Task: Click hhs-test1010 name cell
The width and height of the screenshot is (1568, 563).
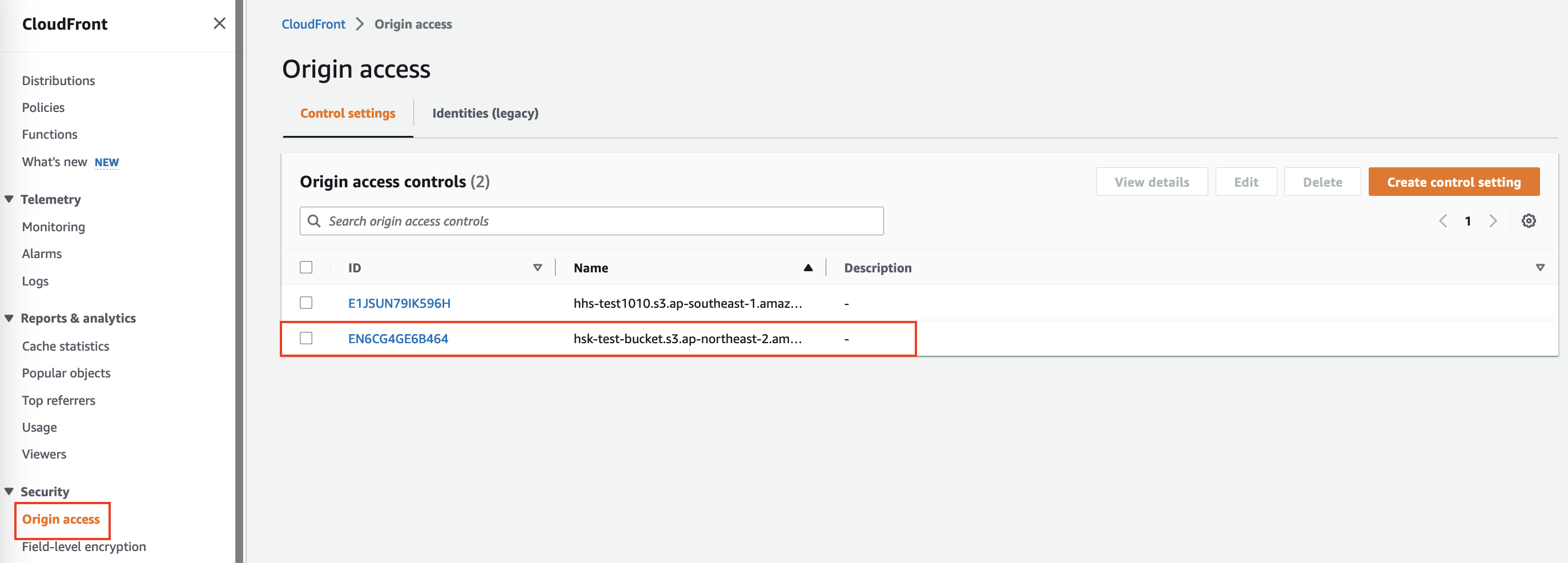Action: (x=688, y=303)
